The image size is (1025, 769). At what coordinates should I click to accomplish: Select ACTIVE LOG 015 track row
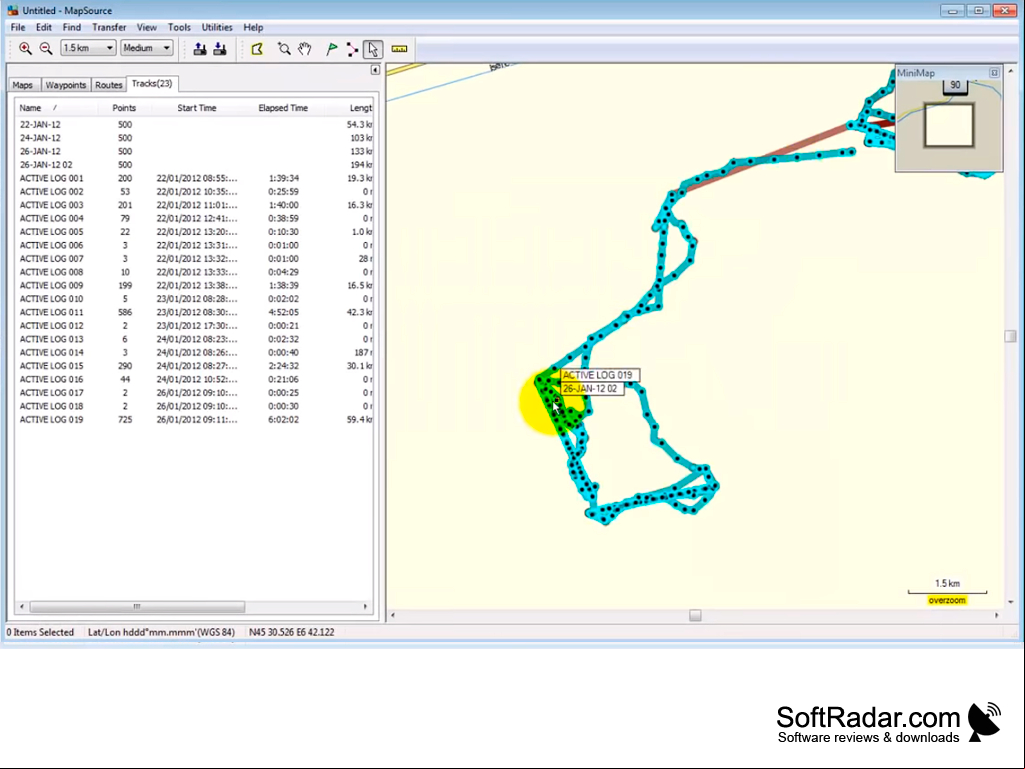(x=194, y=366)
